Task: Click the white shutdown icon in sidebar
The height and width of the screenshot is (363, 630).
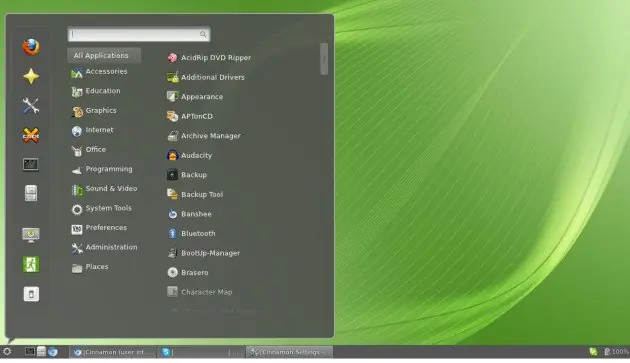Action: point(31,294)
